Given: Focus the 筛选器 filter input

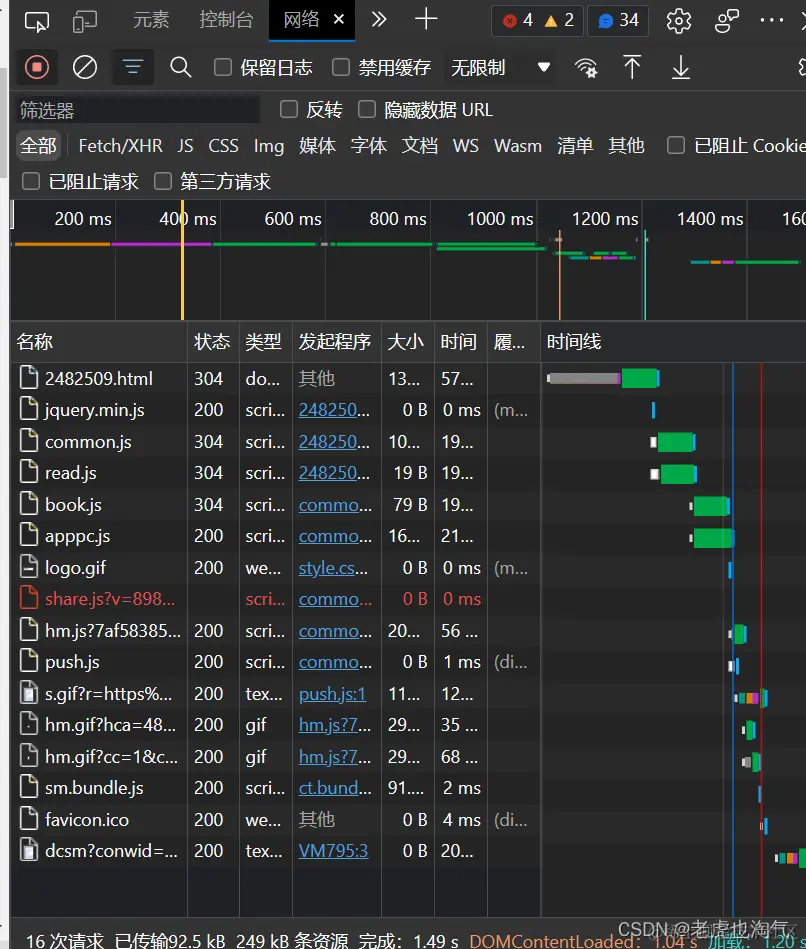Looking at the screenshot, I should pos(138,110).
